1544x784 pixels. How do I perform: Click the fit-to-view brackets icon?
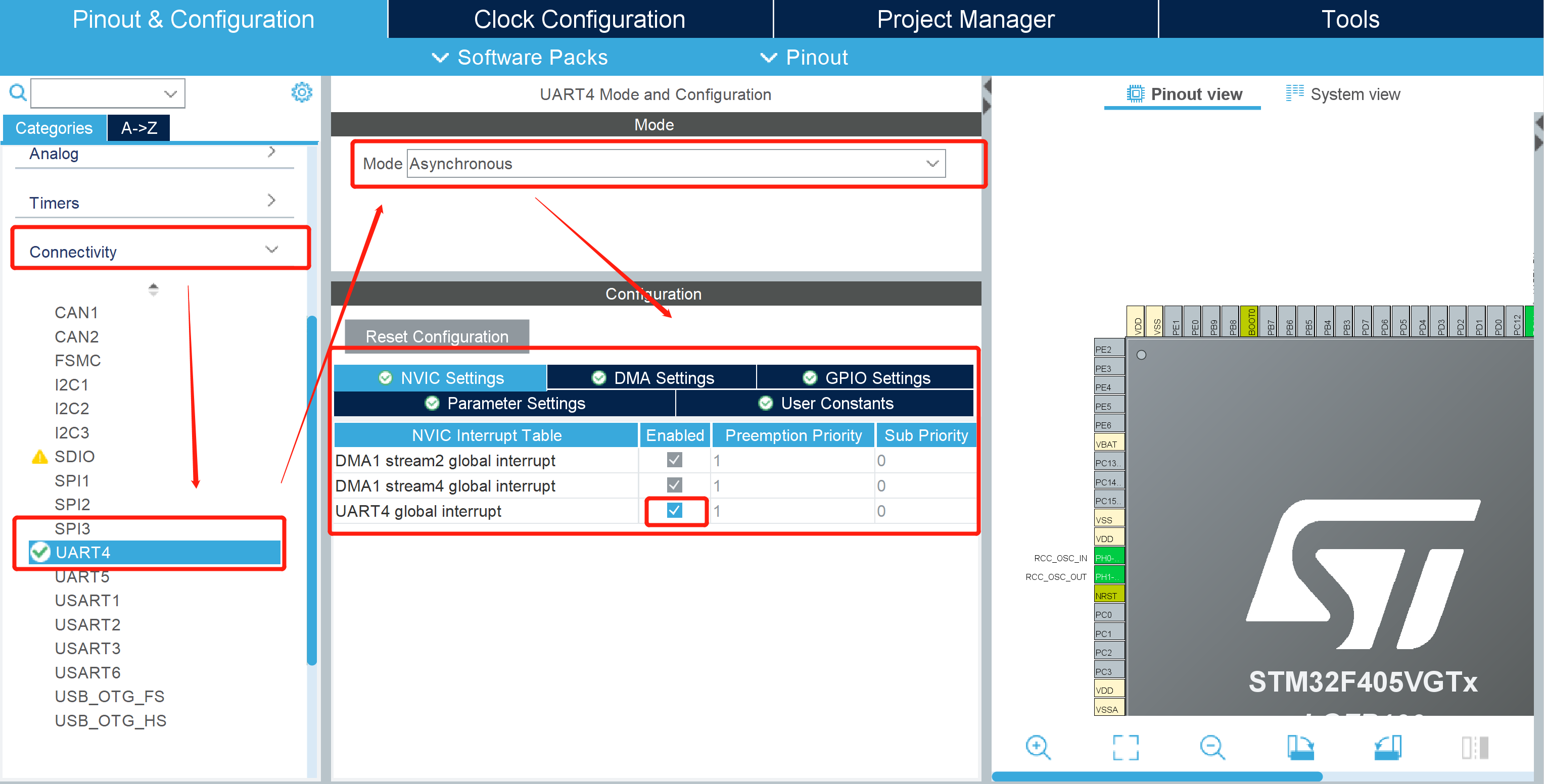1125,747
